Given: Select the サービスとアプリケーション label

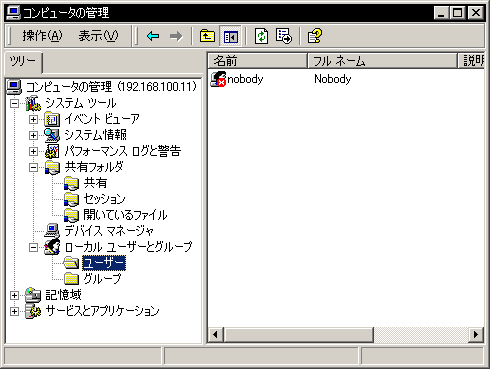Looking at the screenshot, I should [x=102, y=311].
